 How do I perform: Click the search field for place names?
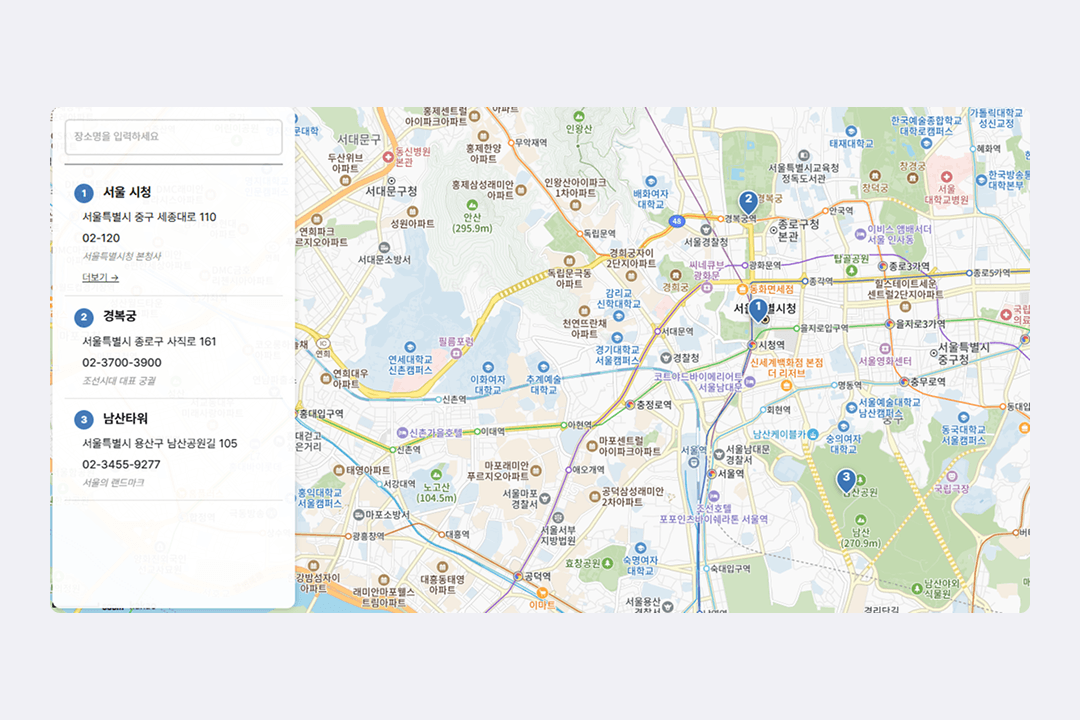click(x=173, y=137)
